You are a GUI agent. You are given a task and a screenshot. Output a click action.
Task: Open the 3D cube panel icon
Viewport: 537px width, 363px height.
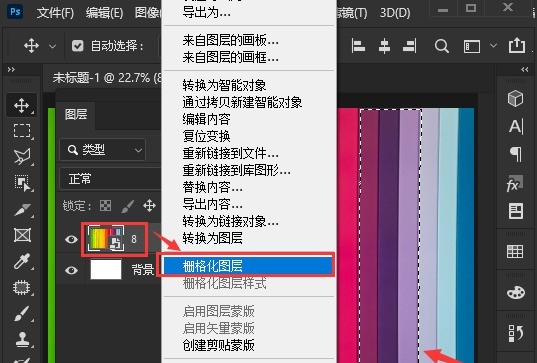tap(515, 99)
